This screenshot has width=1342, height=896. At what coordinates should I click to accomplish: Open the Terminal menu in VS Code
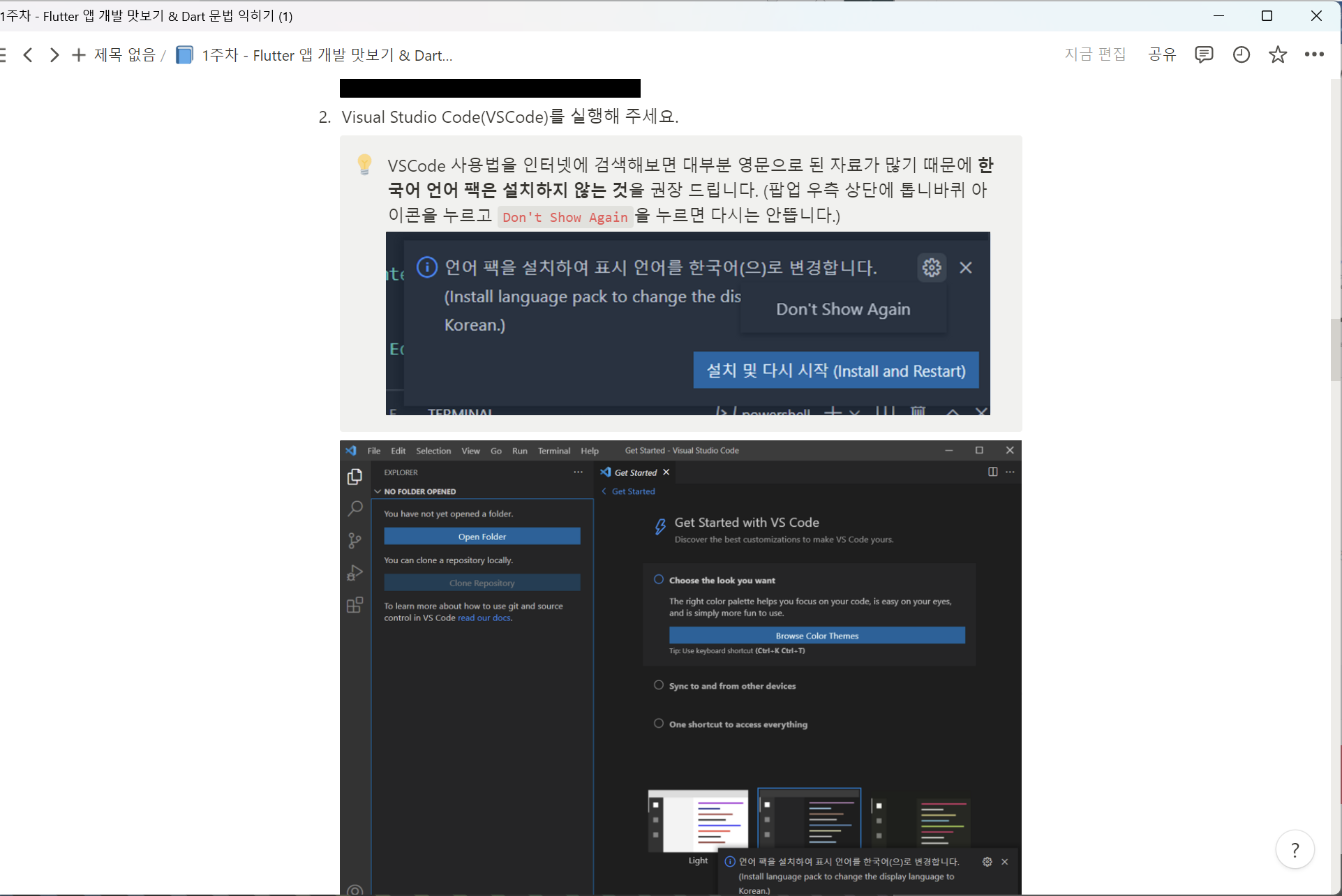[554, 451]
